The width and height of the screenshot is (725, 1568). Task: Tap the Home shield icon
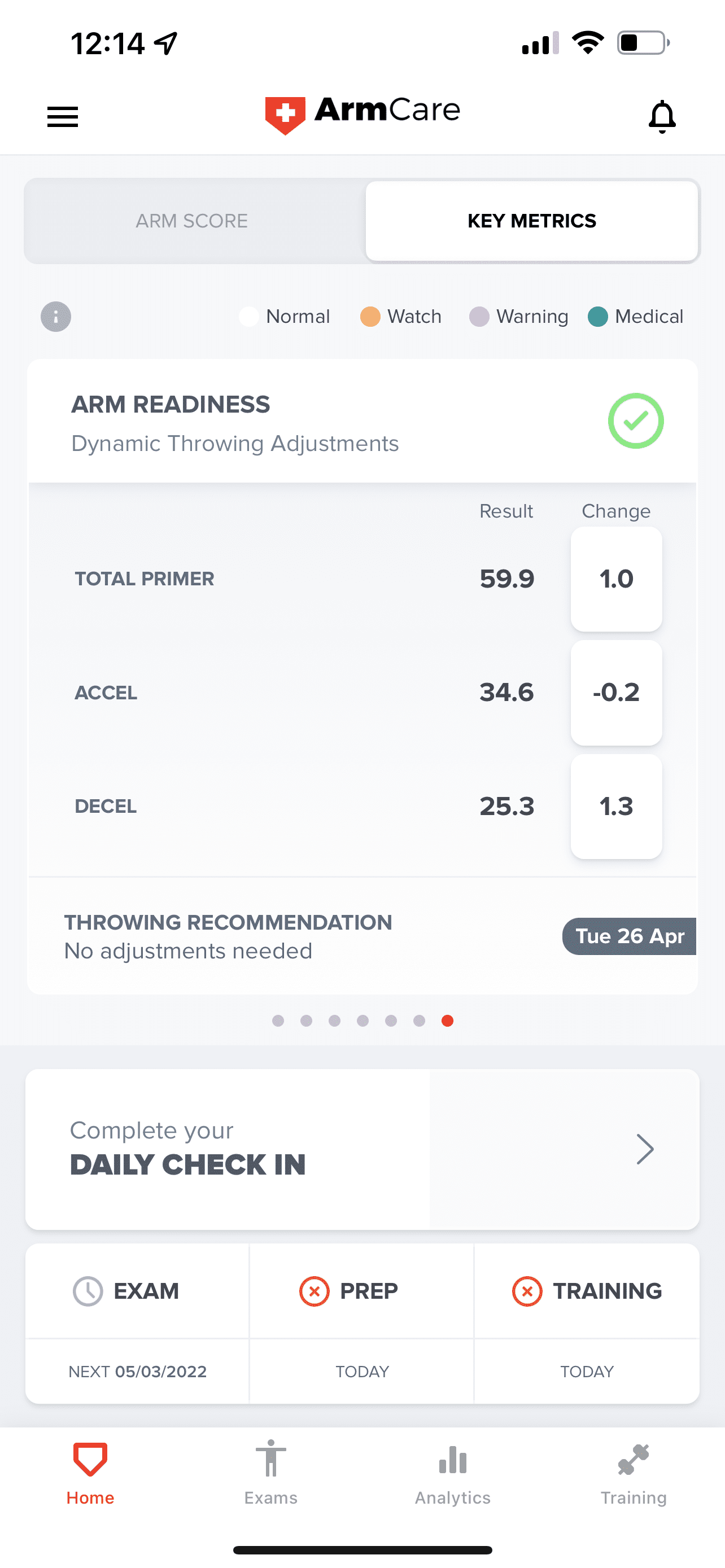[90, 1459]
